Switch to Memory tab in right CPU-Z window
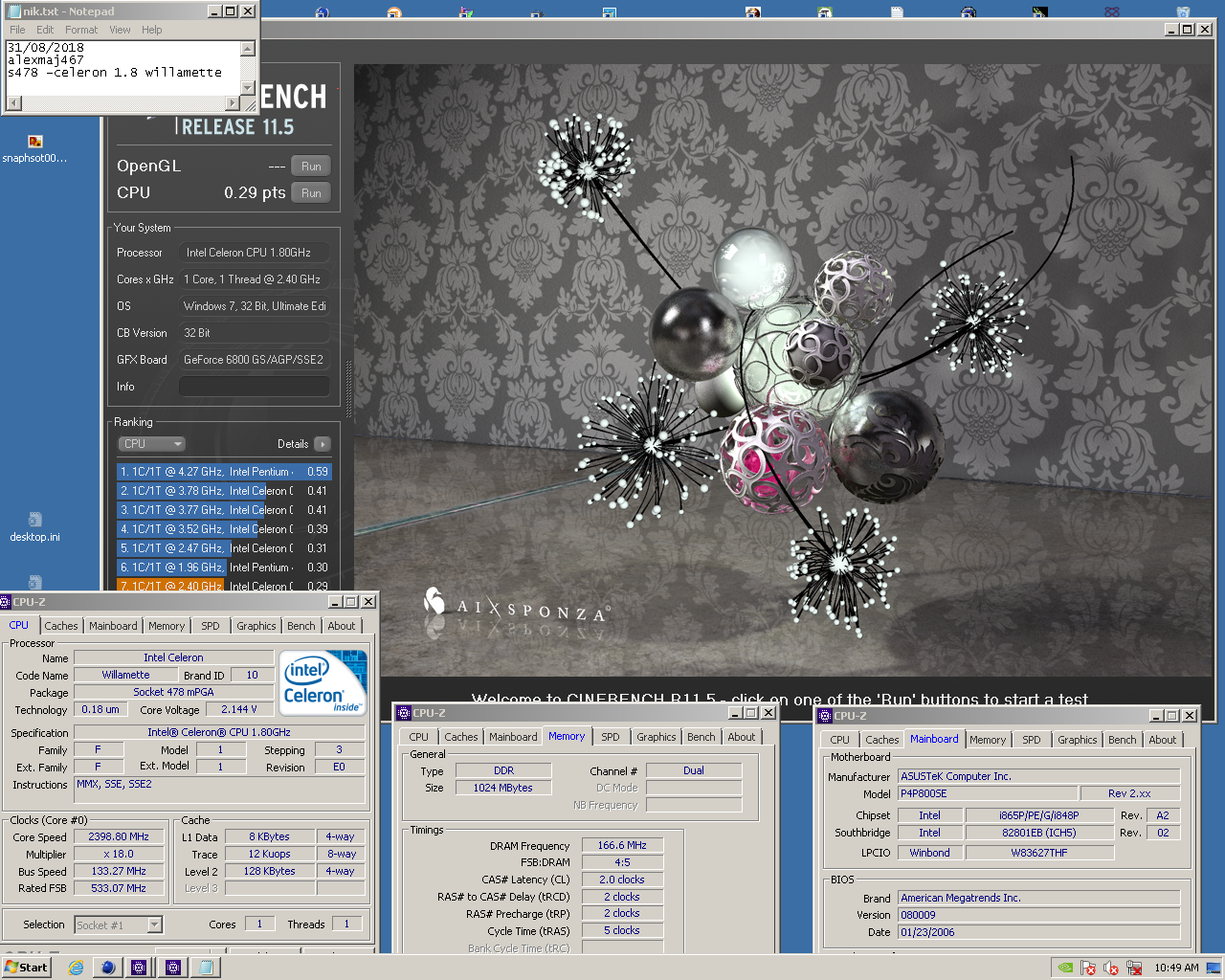 coord(988,740)
